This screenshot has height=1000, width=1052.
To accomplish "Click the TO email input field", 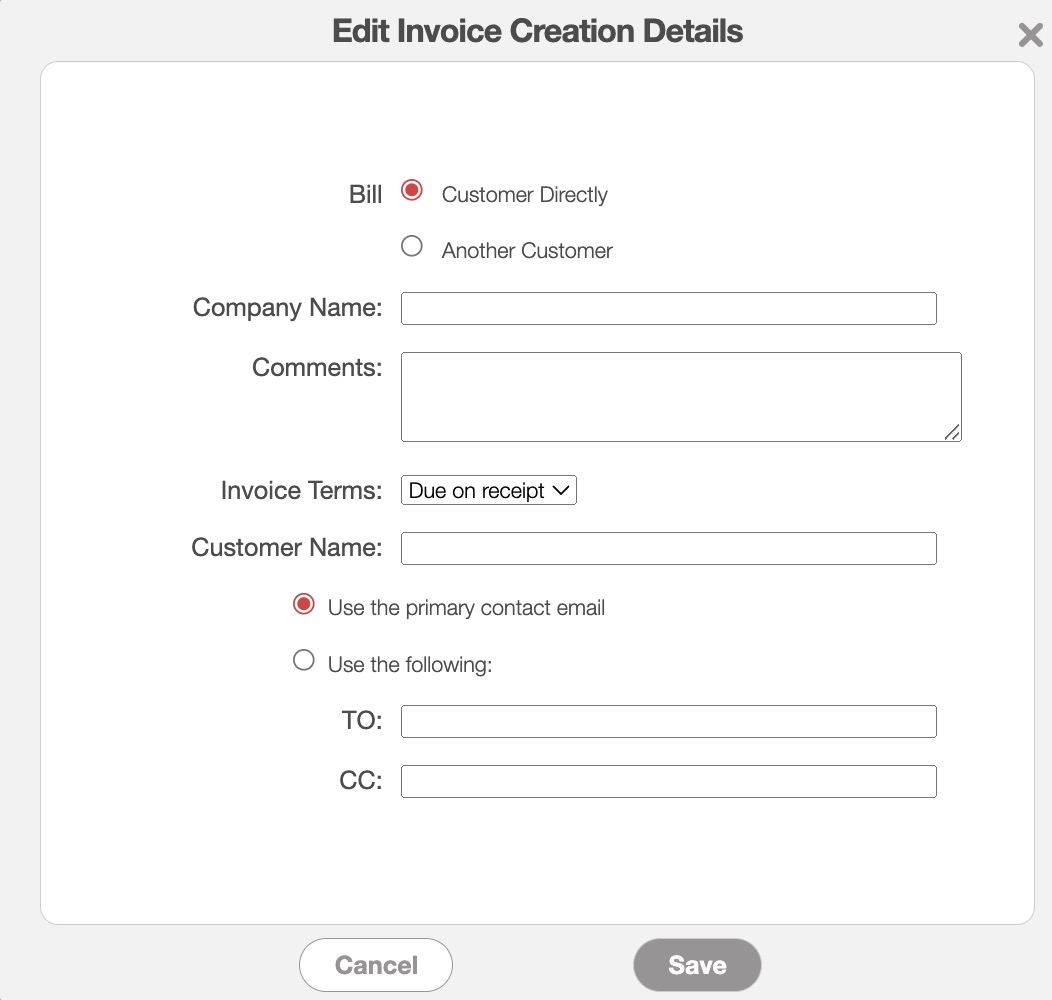I will (x=668, y=722).
